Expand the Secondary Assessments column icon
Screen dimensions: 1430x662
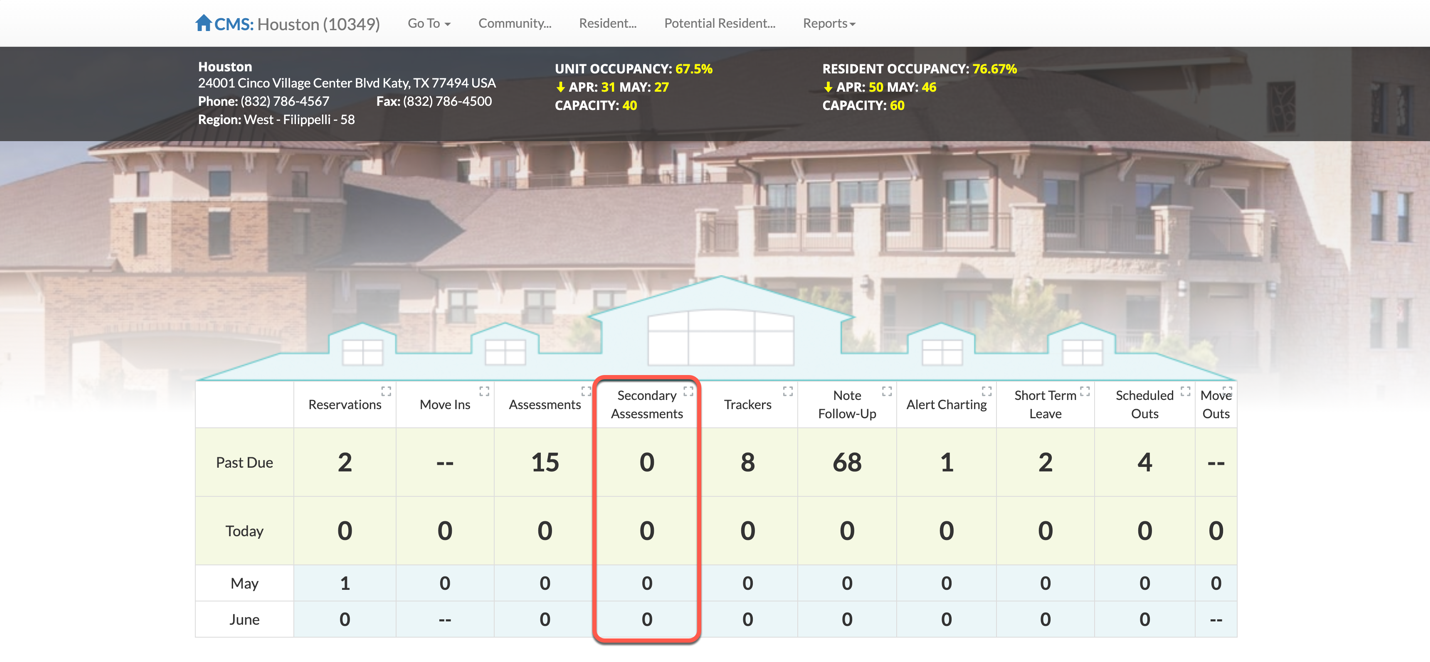point(688,391)
